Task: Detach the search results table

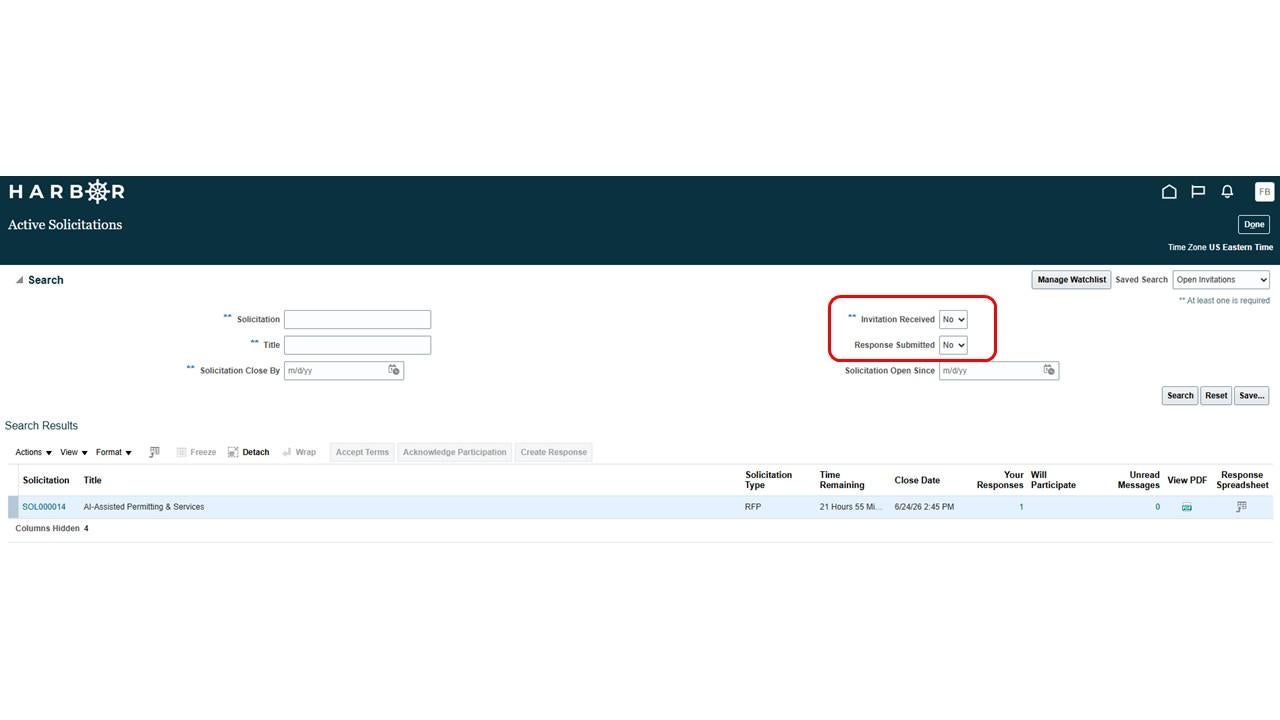Action: (249, 452)
